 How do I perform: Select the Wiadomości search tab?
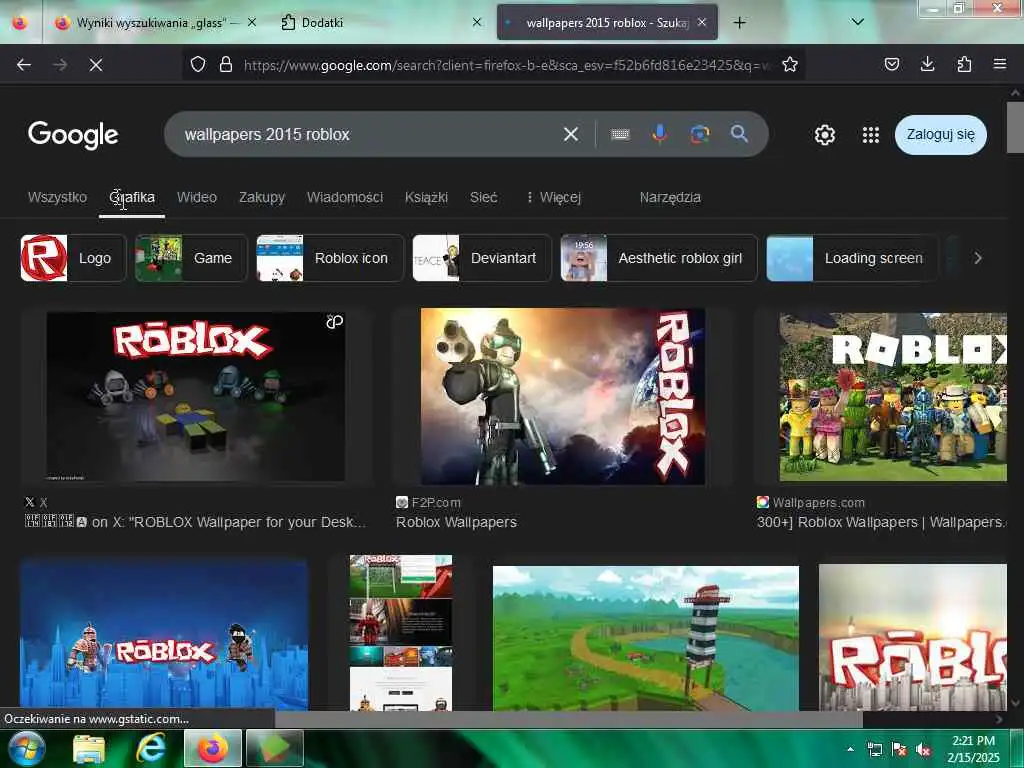[345, 197]
